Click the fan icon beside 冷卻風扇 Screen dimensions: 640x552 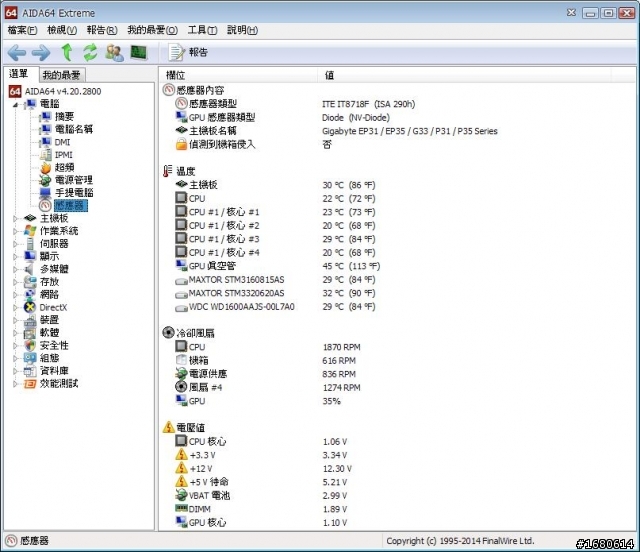pyautogui.click(x=168, y=333)
